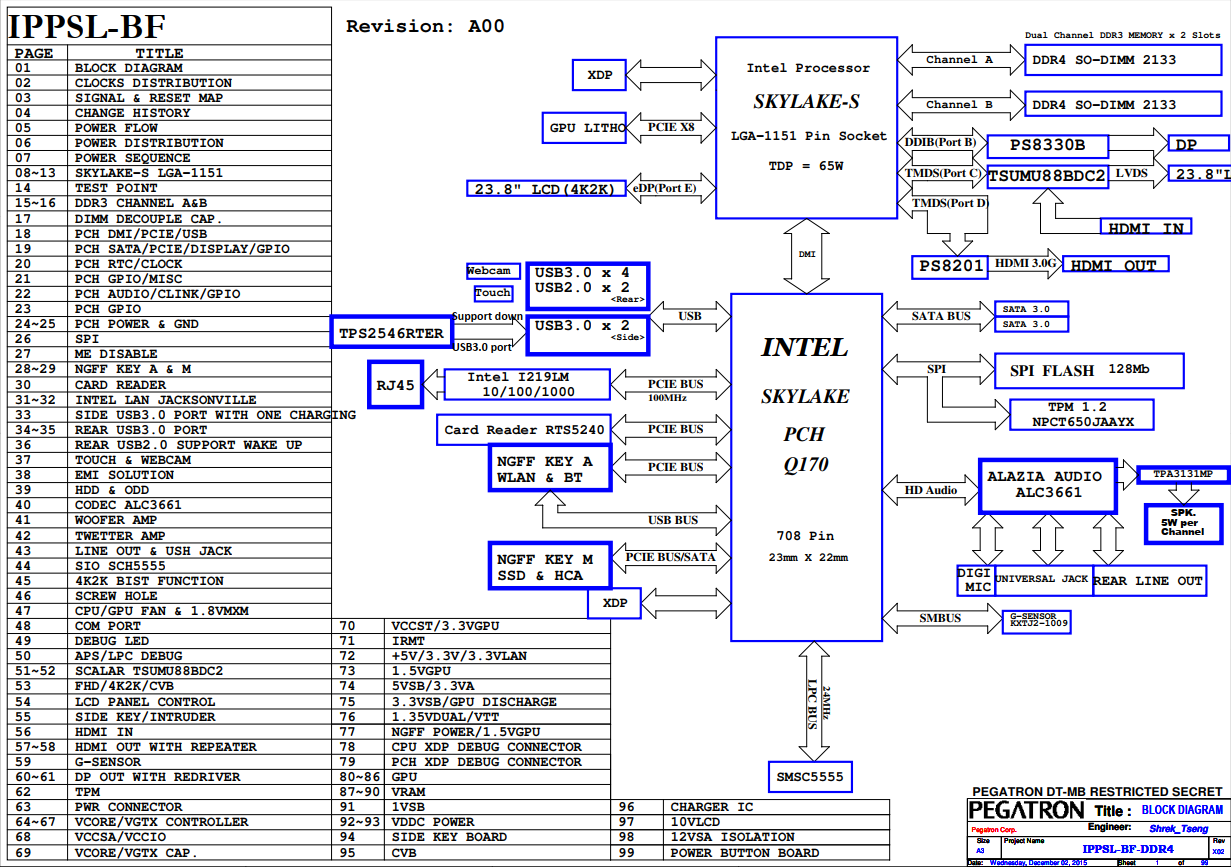Image resolution: width=1231 pixels, height=867 pixels.
Task: Select 'INTEL LAN JACKSONVILLE' entry
Action: tap(170, 400)
